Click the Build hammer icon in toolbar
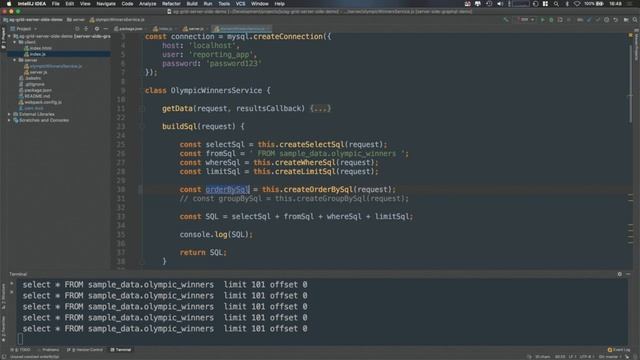 click(506, 20)
